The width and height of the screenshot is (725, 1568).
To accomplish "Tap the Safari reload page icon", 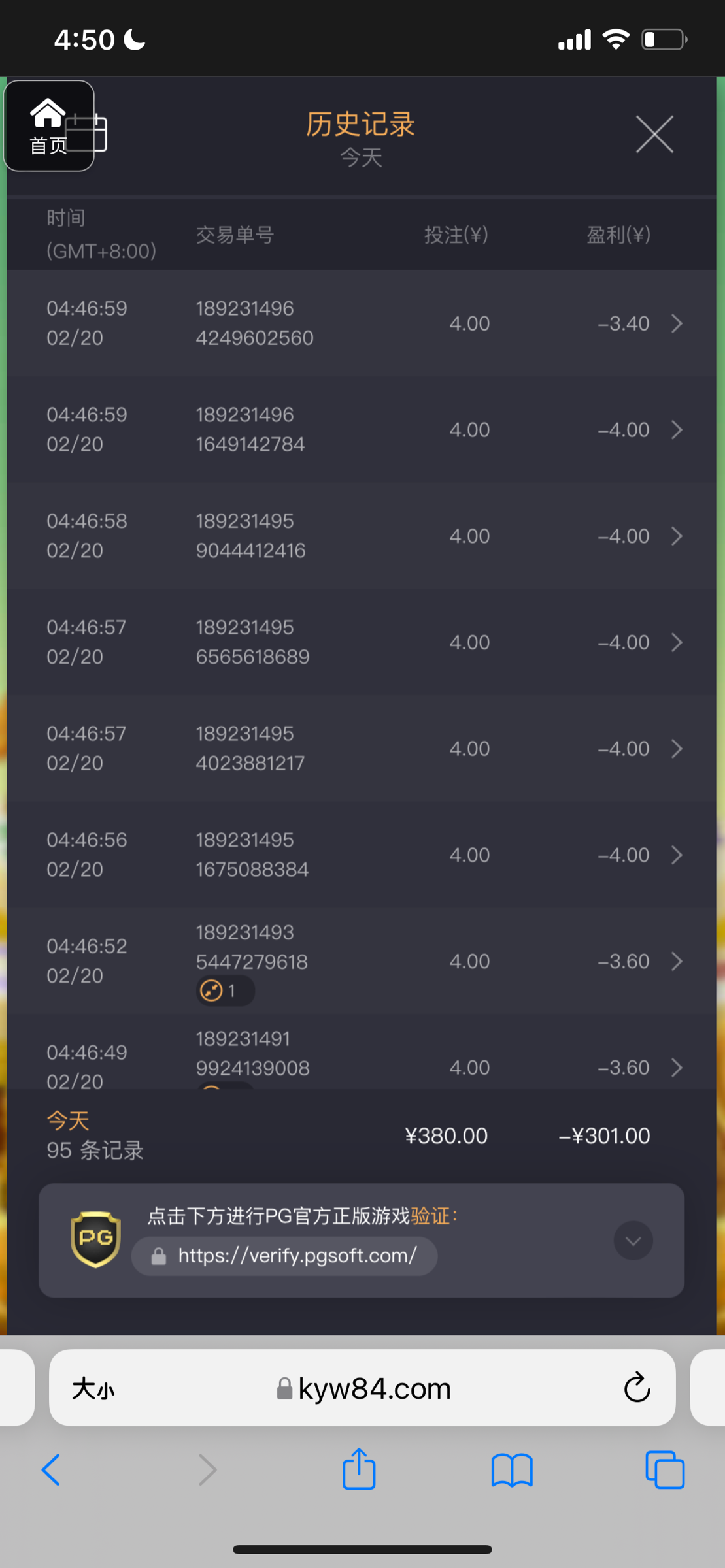I will (636, 1388).
